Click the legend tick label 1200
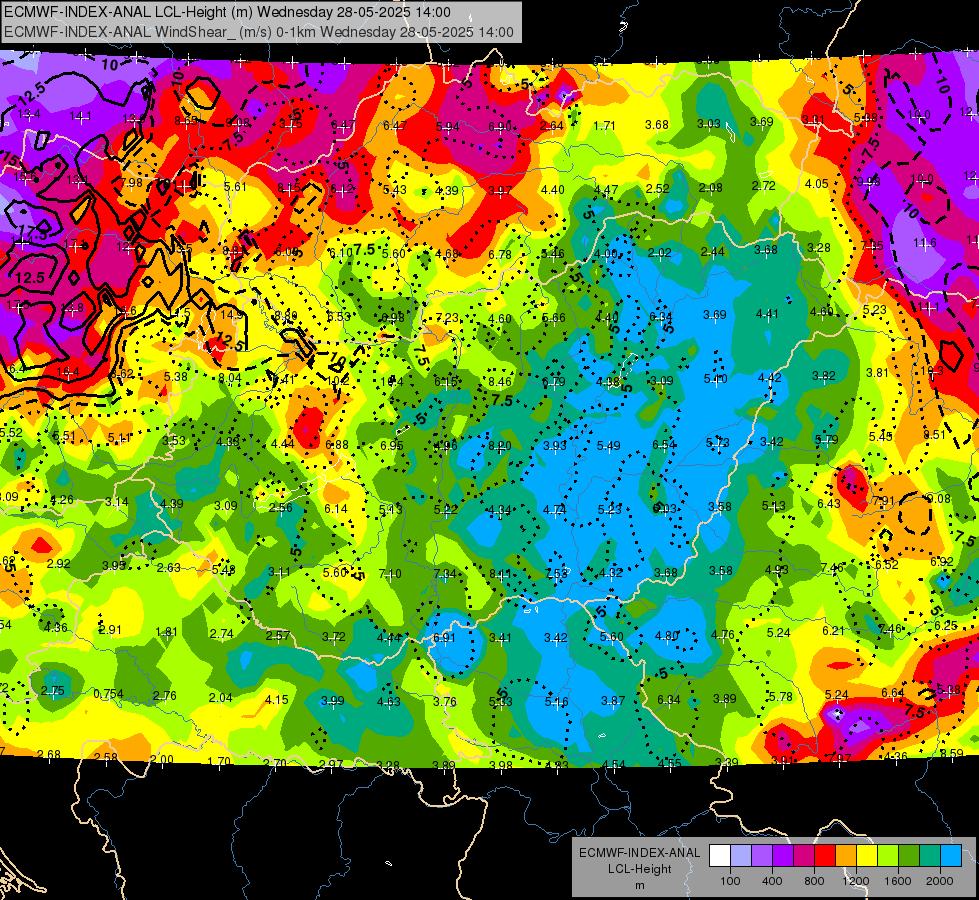Screen dimensions: 979x900 (x=856, y=881)
